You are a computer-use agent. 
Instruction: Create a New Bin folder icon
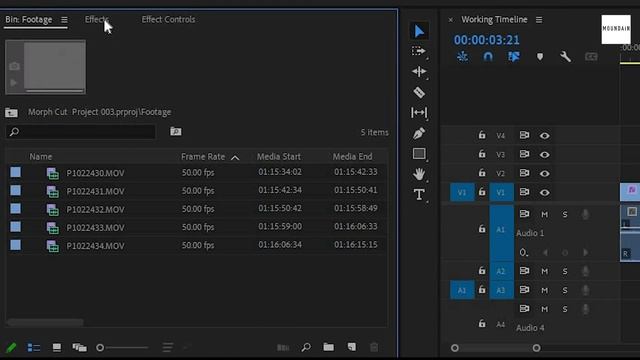(x=329, y=347)
